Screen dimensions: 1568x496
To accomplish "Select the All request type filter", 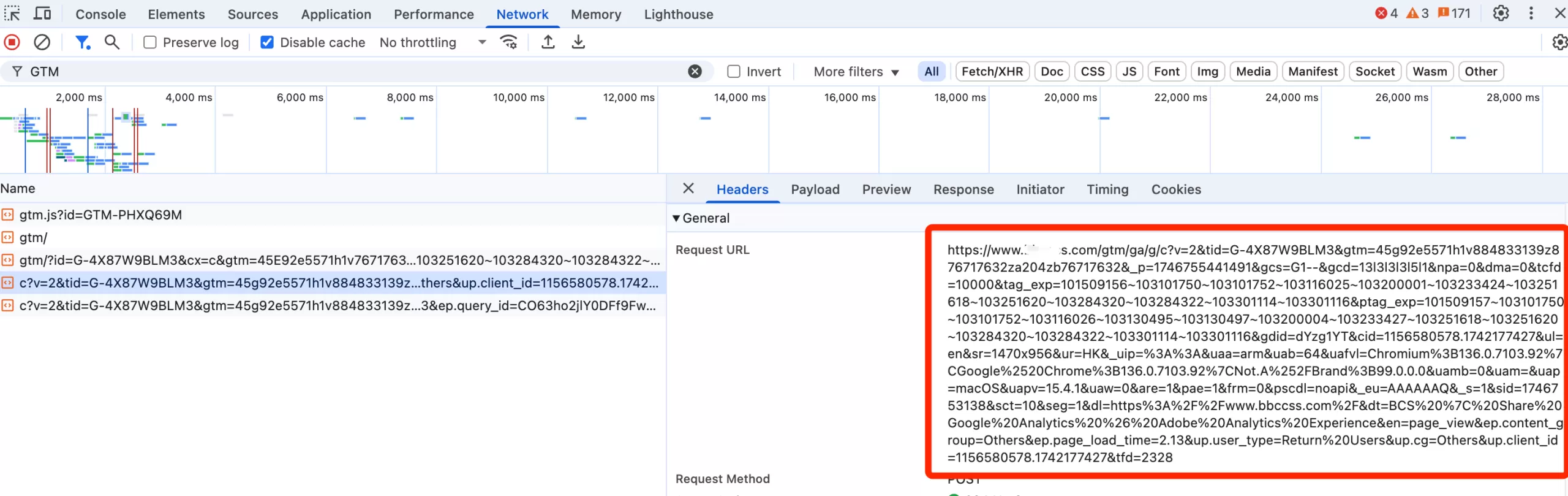I will point(932,71).
